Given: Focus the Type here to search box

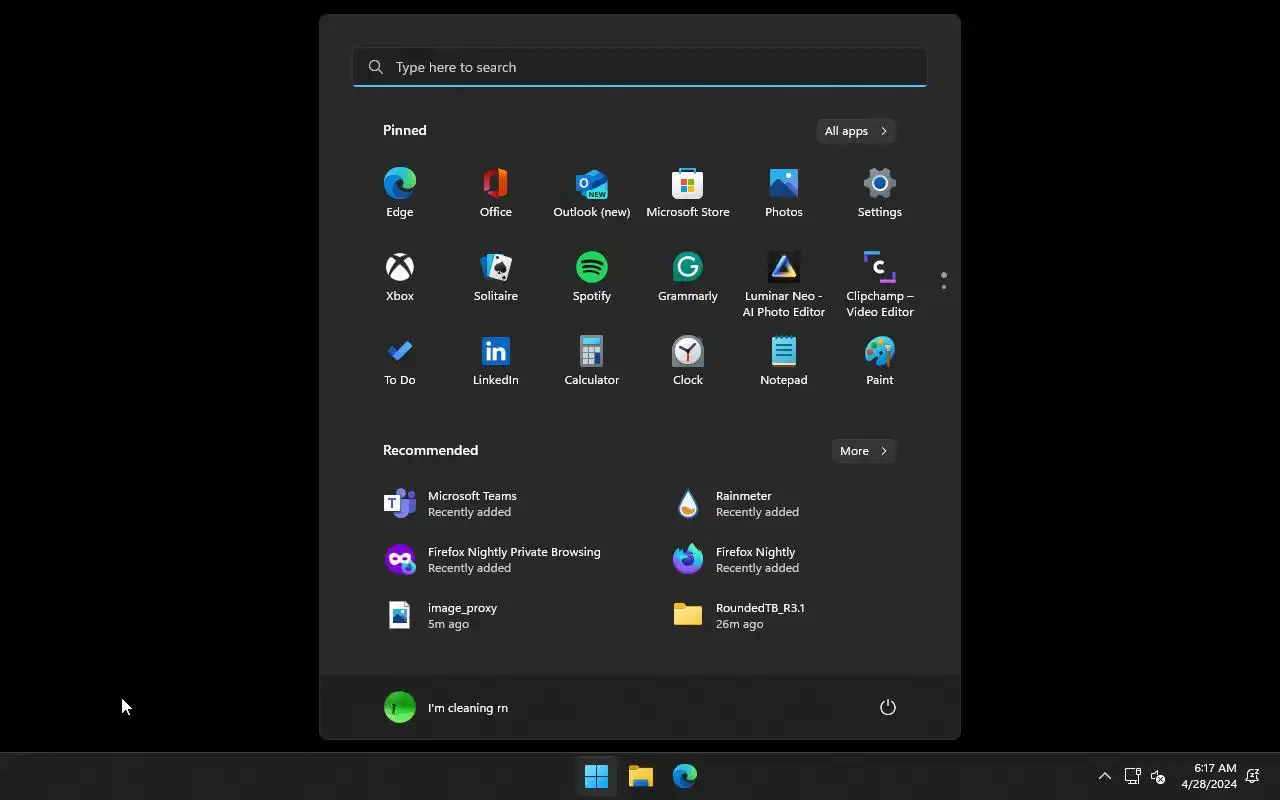Looking at the screenshot, I should (640, 67).
